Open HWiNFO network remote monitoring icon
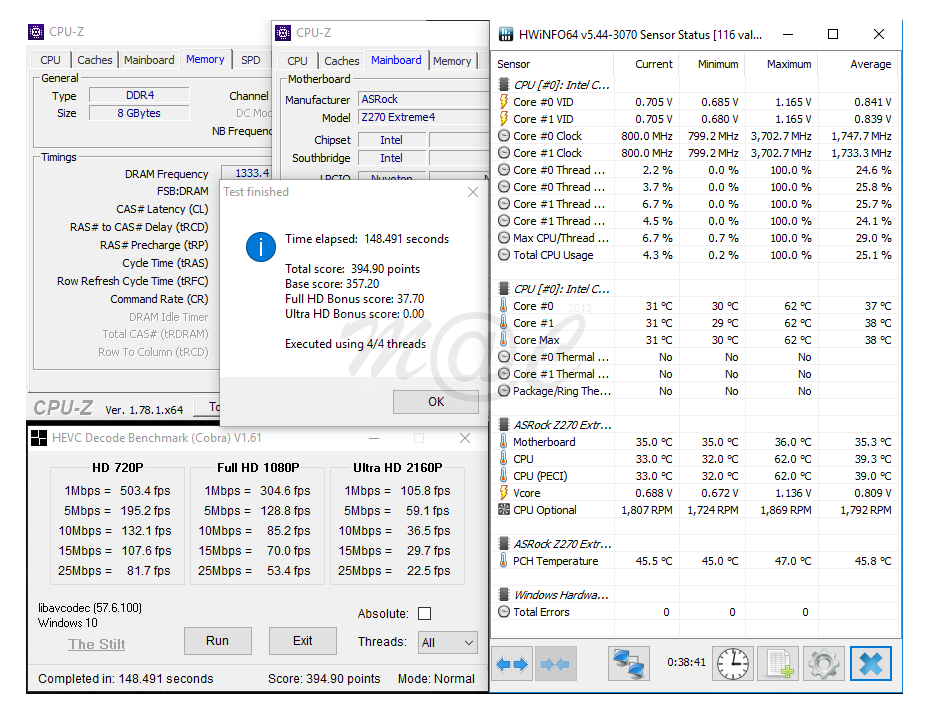This screenshot has height=714, width=929. click(x=629, y=664)
